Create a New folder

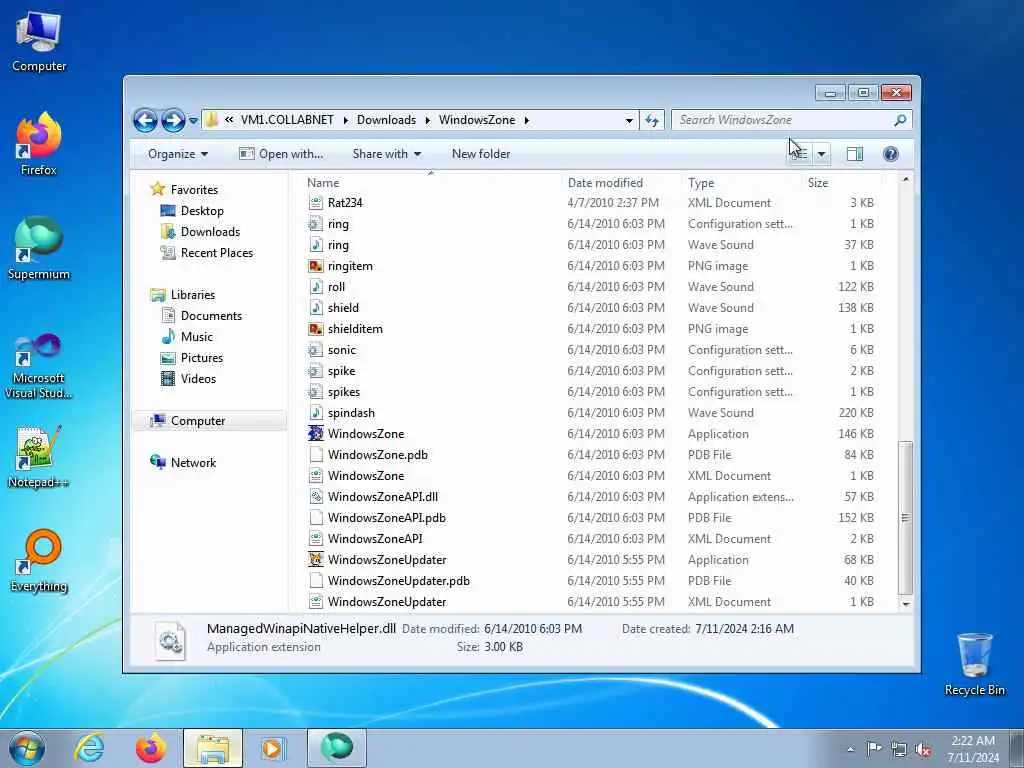coord(481,154)
